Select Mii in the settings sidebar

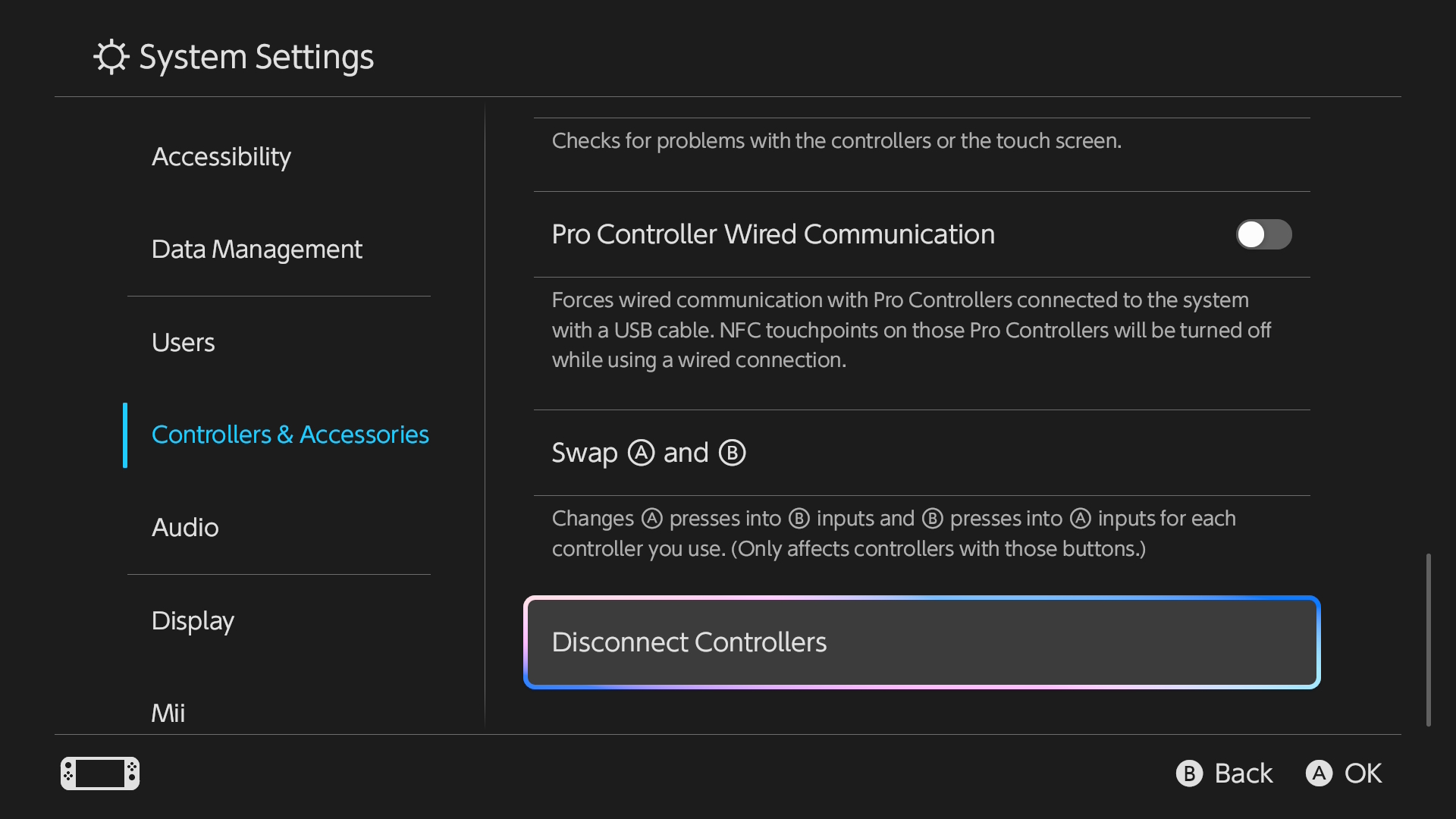tap(168, 713)
